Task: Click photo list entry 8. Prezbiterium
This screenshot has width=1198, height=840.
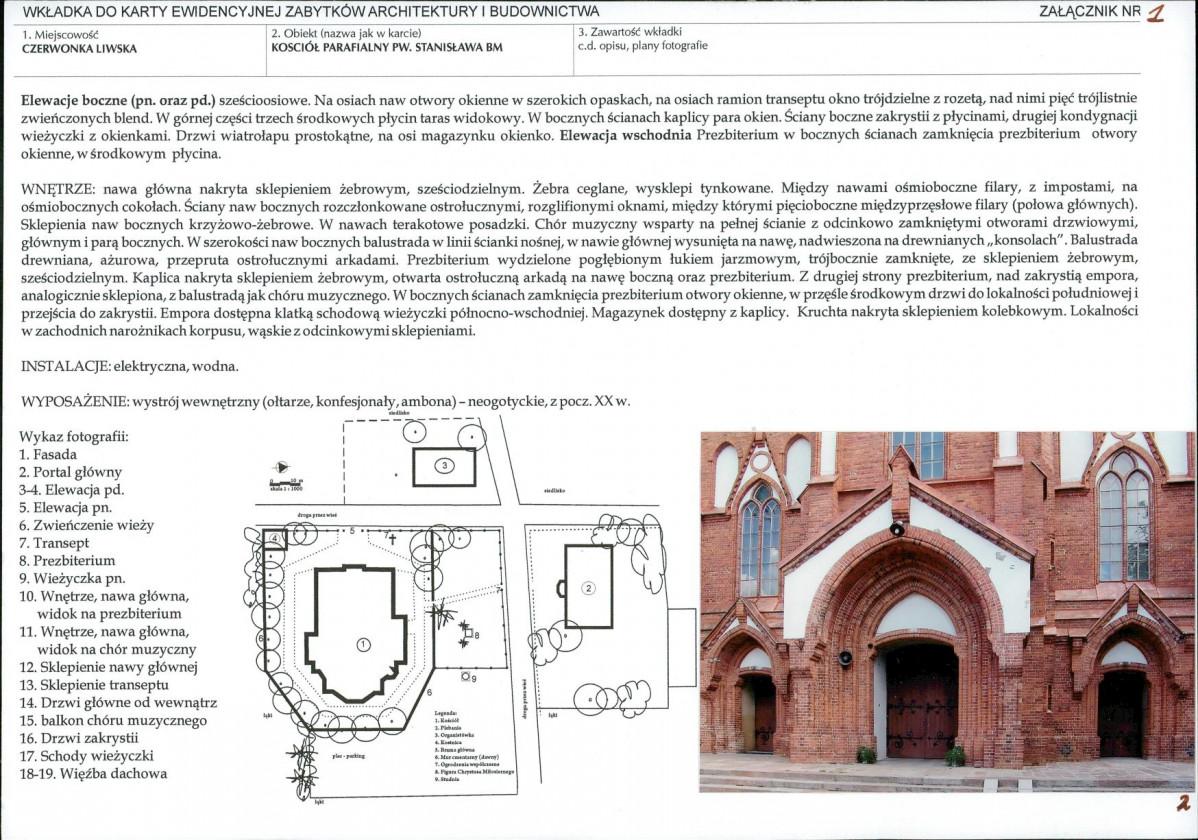Action: [67, 560]
